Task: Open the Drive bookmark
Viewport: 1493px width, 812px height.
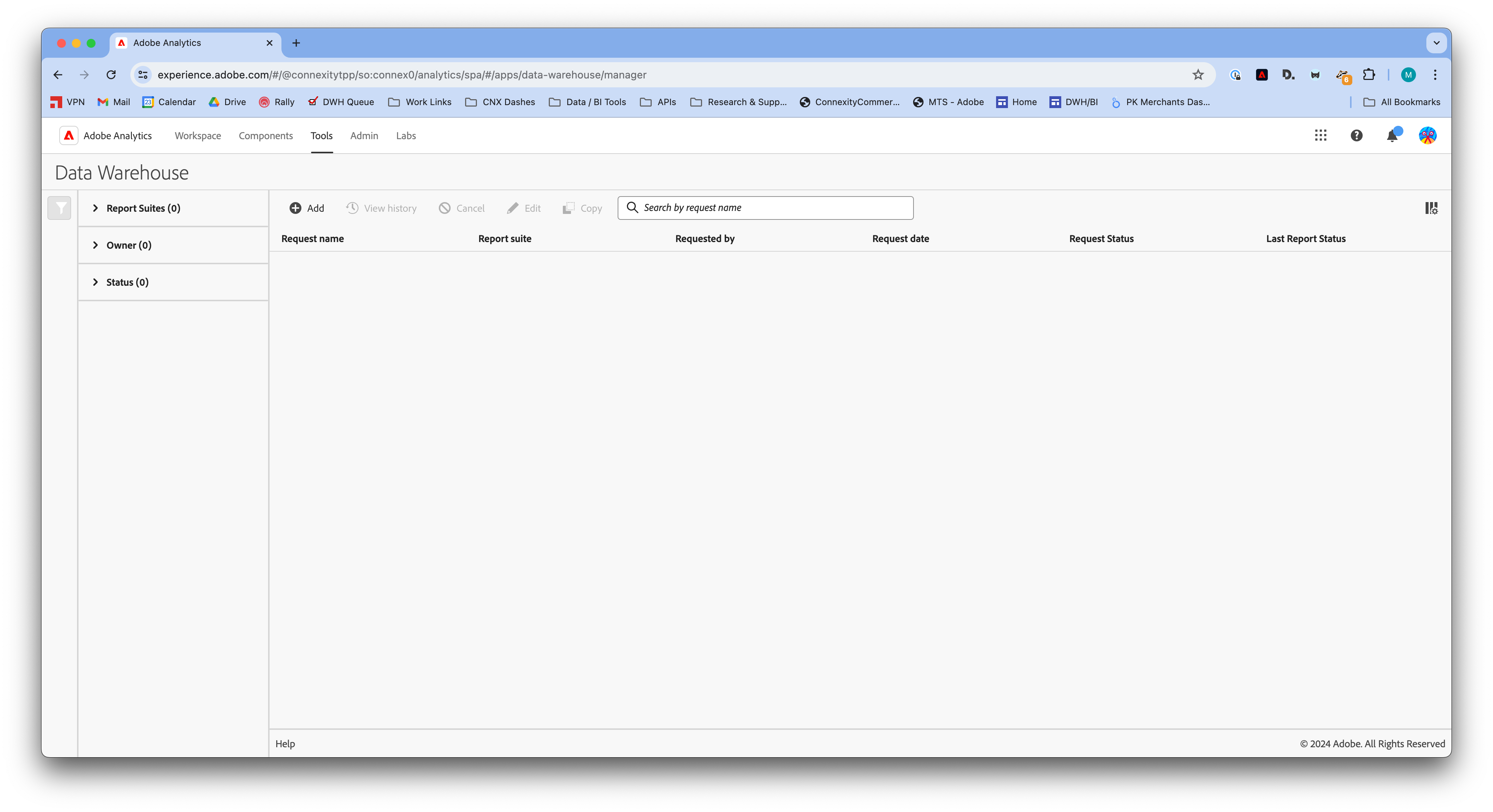Action: point(227,102)
